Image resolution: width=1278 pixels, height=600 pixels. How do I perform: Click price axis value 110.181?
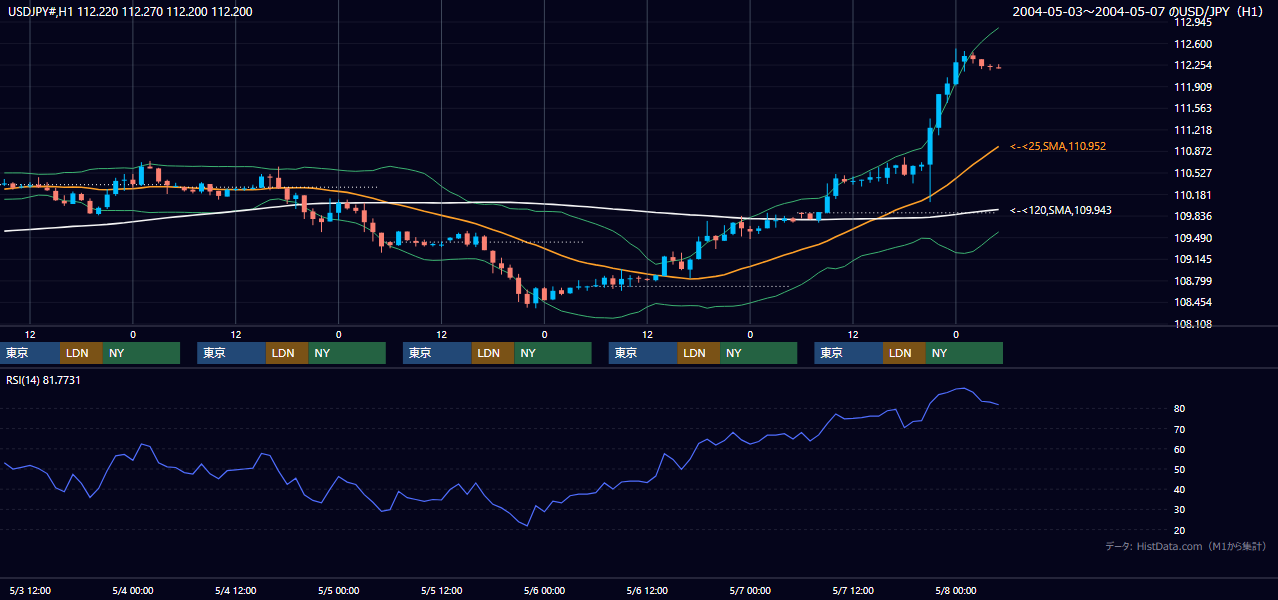pos(1194,196)
